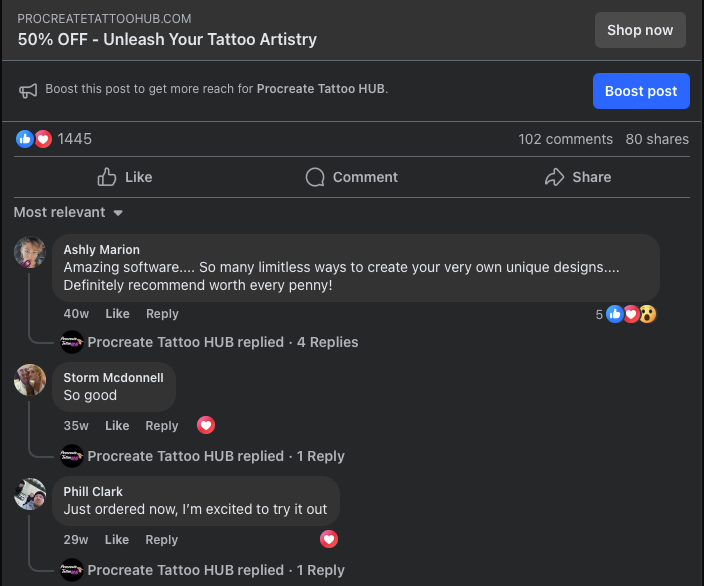This screenshot has width=704, height=586.
Task: Like Ashly Marion's comment
Action: 117,314
